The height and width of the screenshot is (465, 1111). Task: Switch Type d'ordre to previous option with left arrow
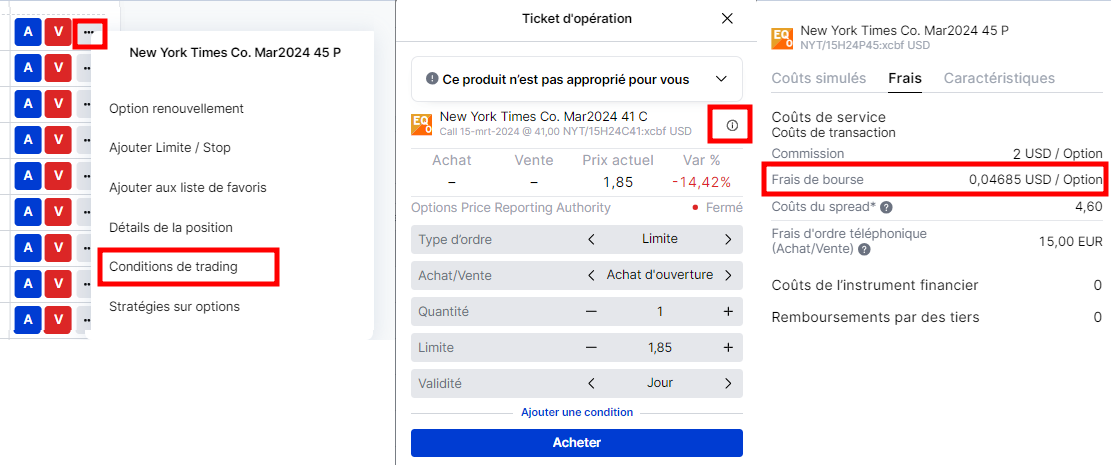591,240
